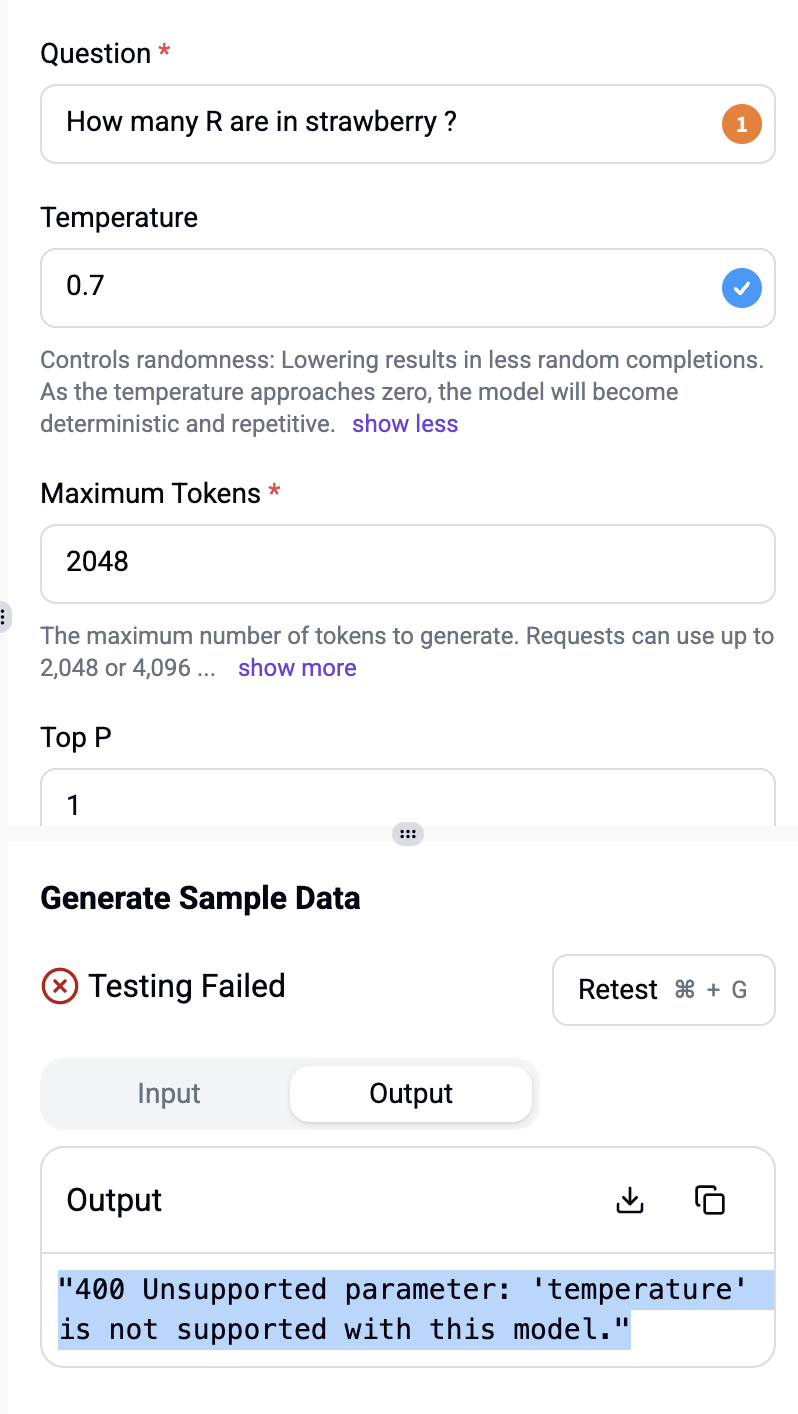Viewport: 798px width, 1414px height.
Task: Collapse Temperature description with show less
Action: (x=405, y=424)
